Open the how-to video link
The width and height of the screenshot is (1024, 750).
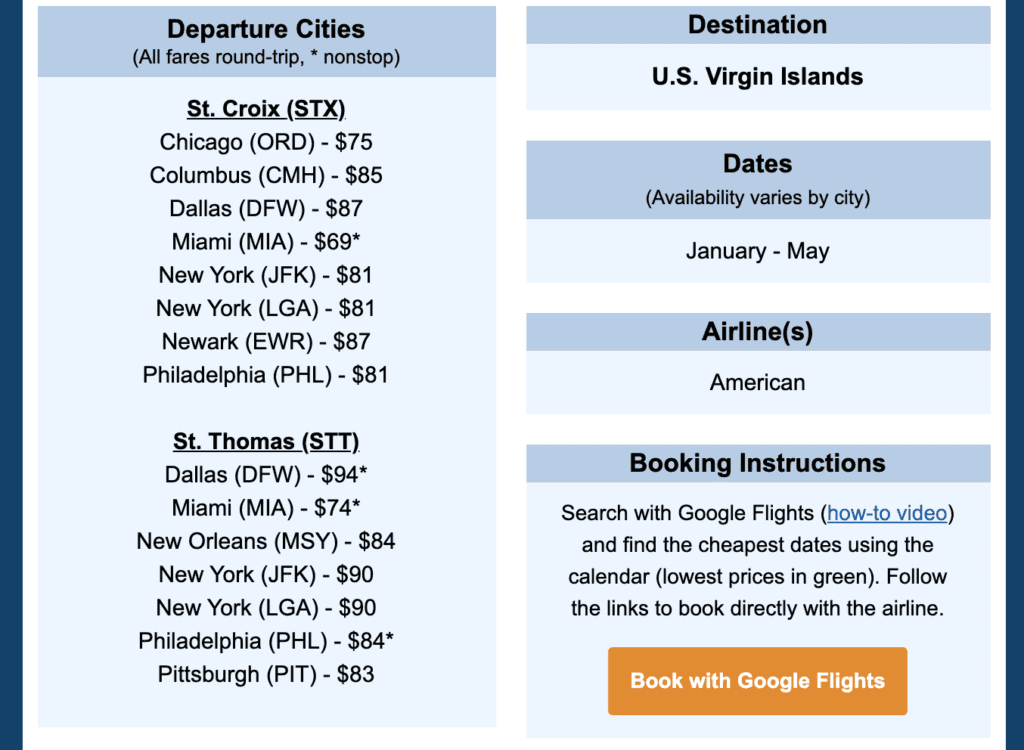pos(887,513)
